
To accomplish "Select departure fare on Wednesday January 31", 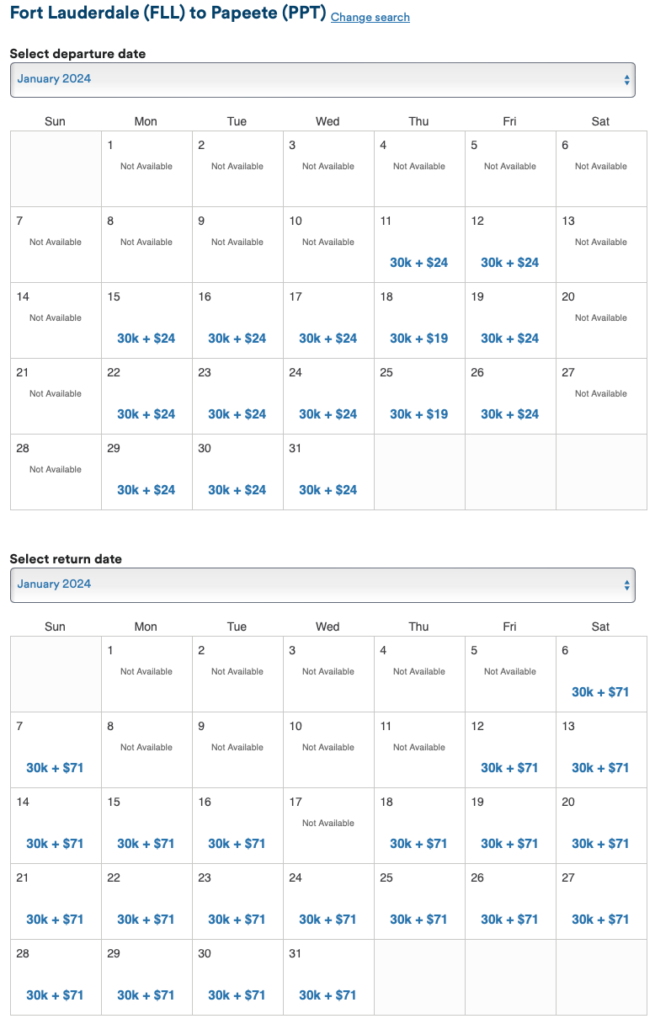I will pos(328,490).
